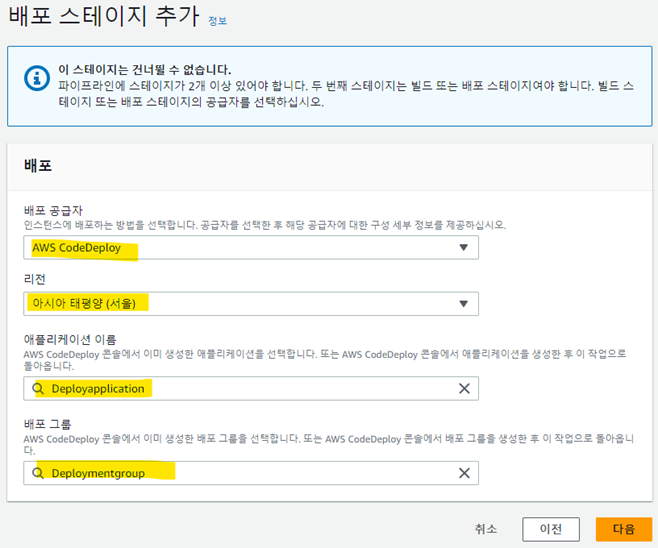Click the Deploymentgroup search field
This screenshot has width=658, height=548.
tap(251, 473)
